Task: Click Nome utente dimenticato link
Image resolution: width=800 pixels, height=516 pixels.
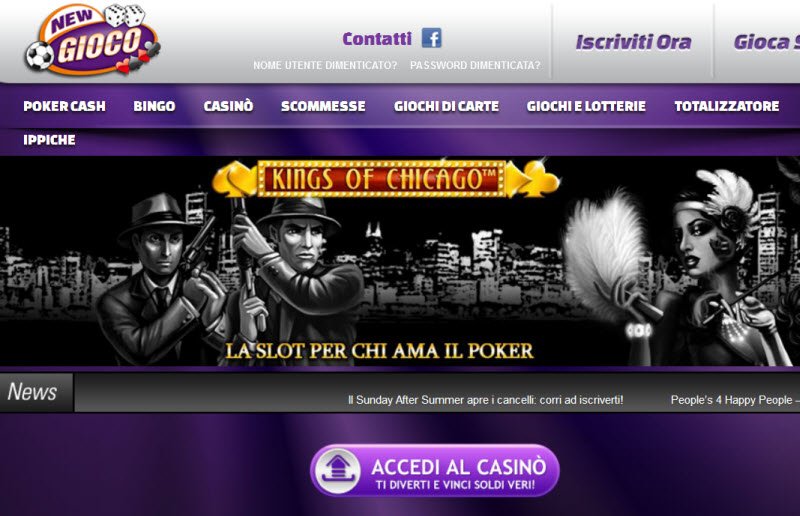Action: coord(325,65)
